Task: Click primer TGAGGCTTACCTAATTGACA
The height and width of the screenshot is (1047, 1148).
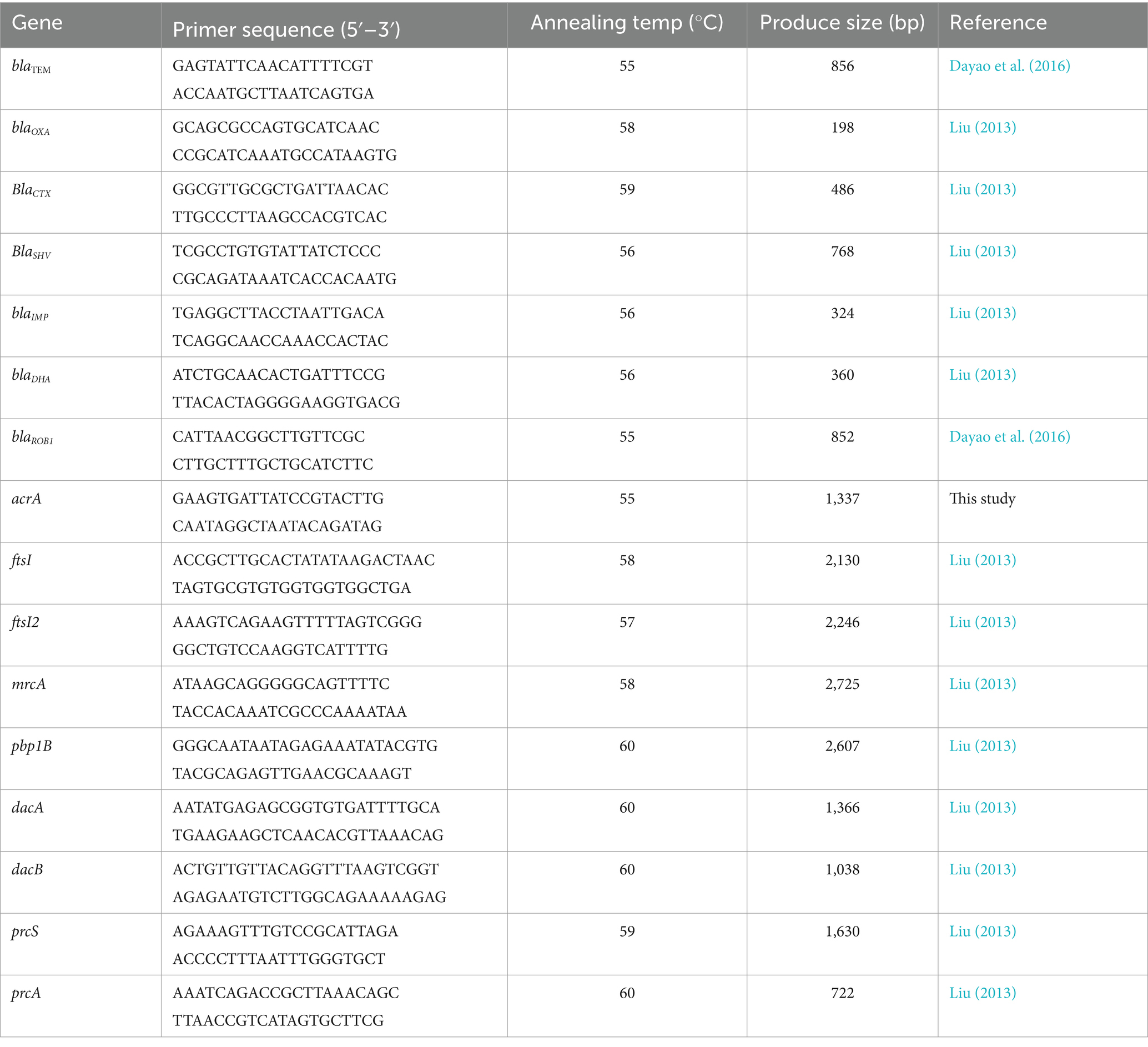Action: point(279,314)
